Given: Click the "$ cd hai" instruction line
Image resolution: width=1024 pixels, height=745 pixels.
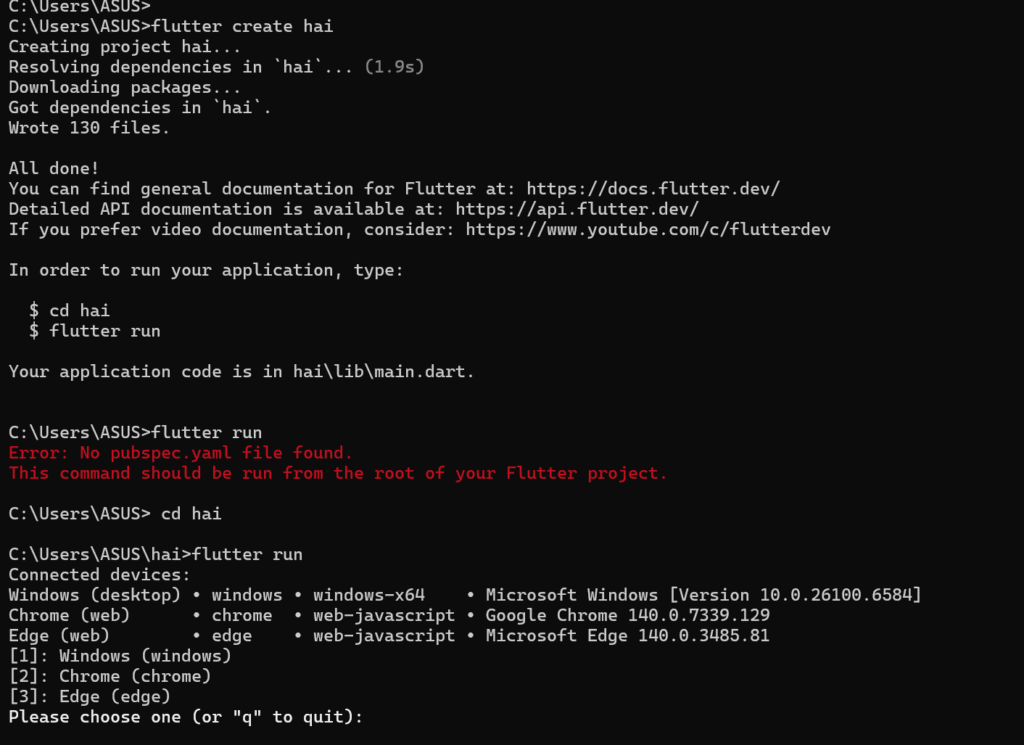Looking at the screenshot, I should click(70, 311).
